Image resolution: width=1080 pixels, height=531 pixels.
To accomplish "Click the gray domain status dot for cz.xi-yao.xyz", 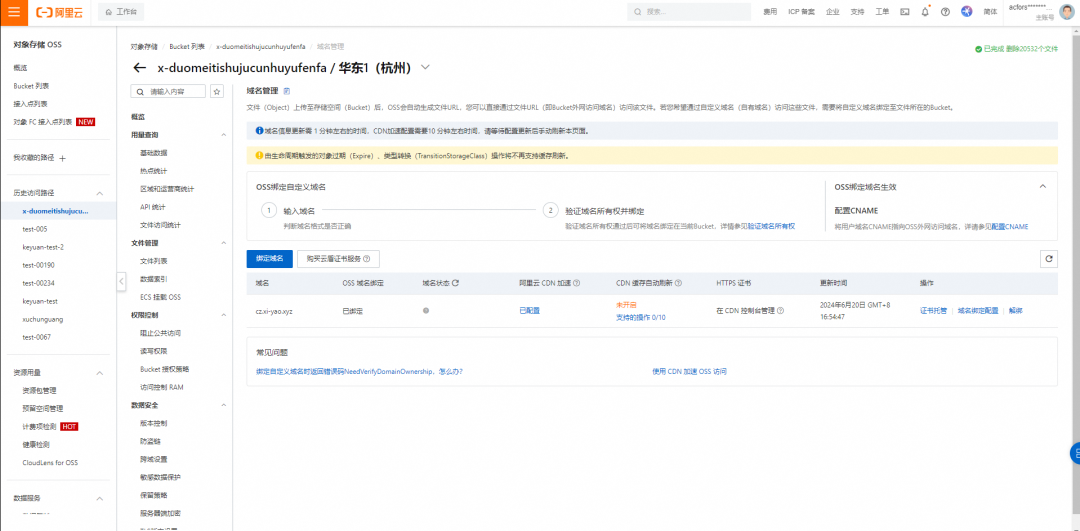I will click(x=426, y=311).
